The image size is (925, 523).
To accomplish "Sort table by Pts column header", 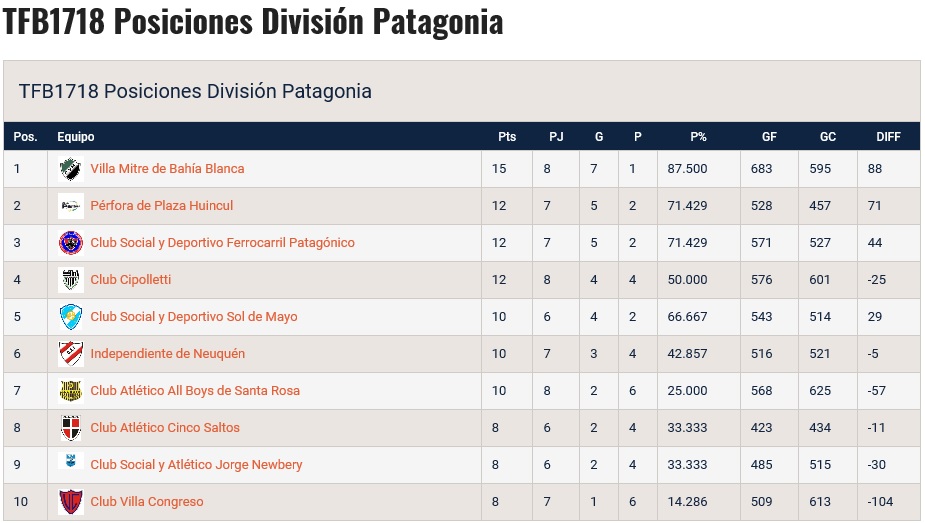I will 507,137.
